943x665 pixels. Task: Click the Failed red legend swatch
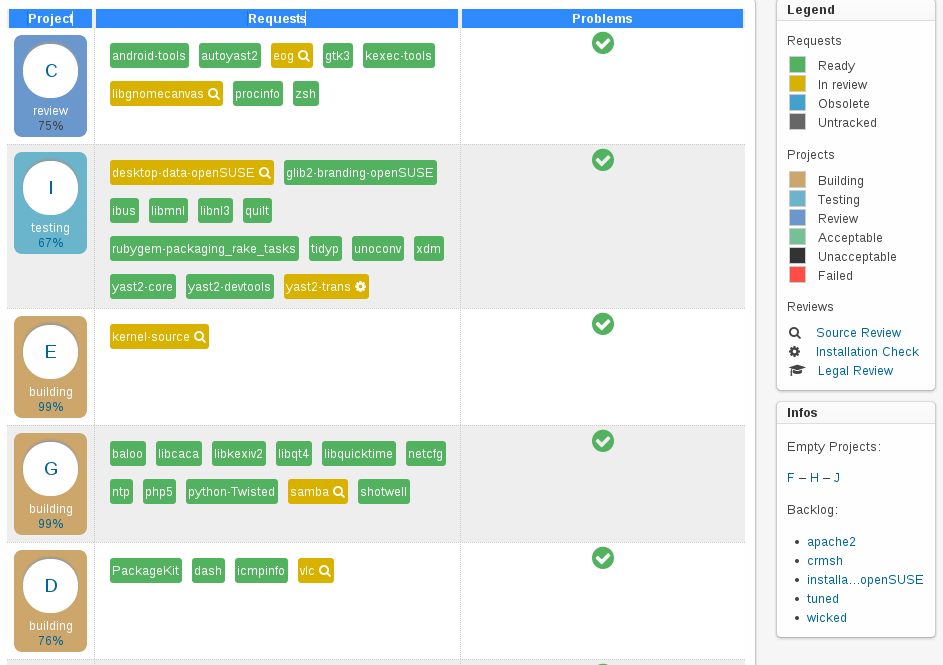coord(797,275)
